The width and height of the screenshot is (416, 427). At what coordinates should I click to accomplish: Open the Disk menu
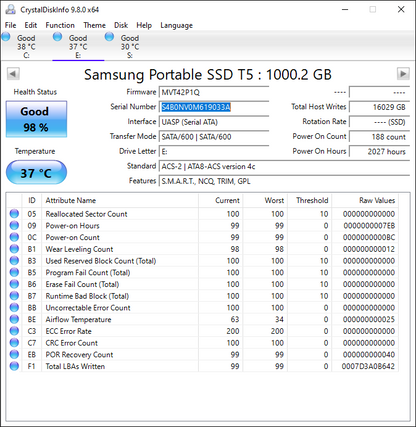click(x=121, y=25)
